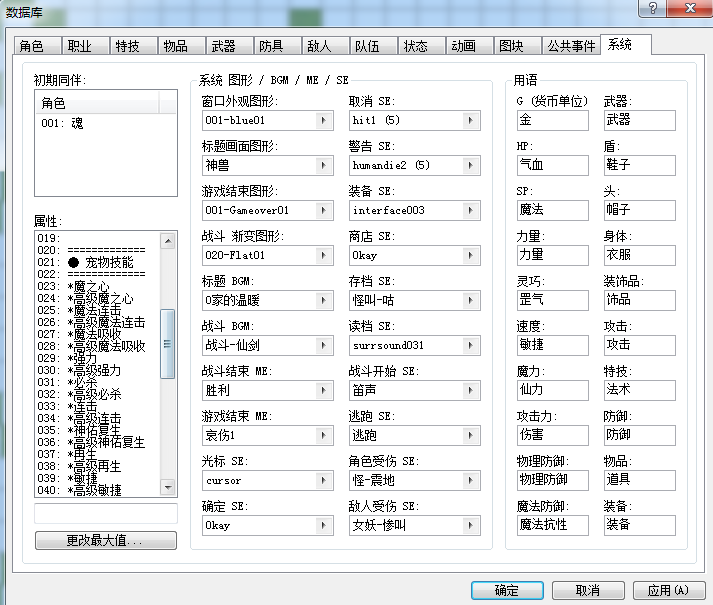Edit the 魔力 term field 仙力
The width and height of the screenshot is (713, 605).
pos(552,391)
